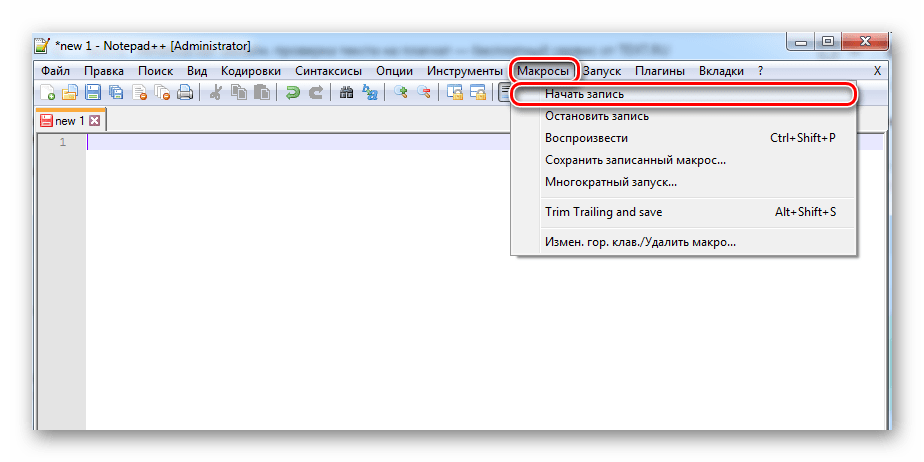Image resolution: width=924 pixels, height=462 pixels.
Task: Click the green Undo arrow icon
Action: point(293,93)
